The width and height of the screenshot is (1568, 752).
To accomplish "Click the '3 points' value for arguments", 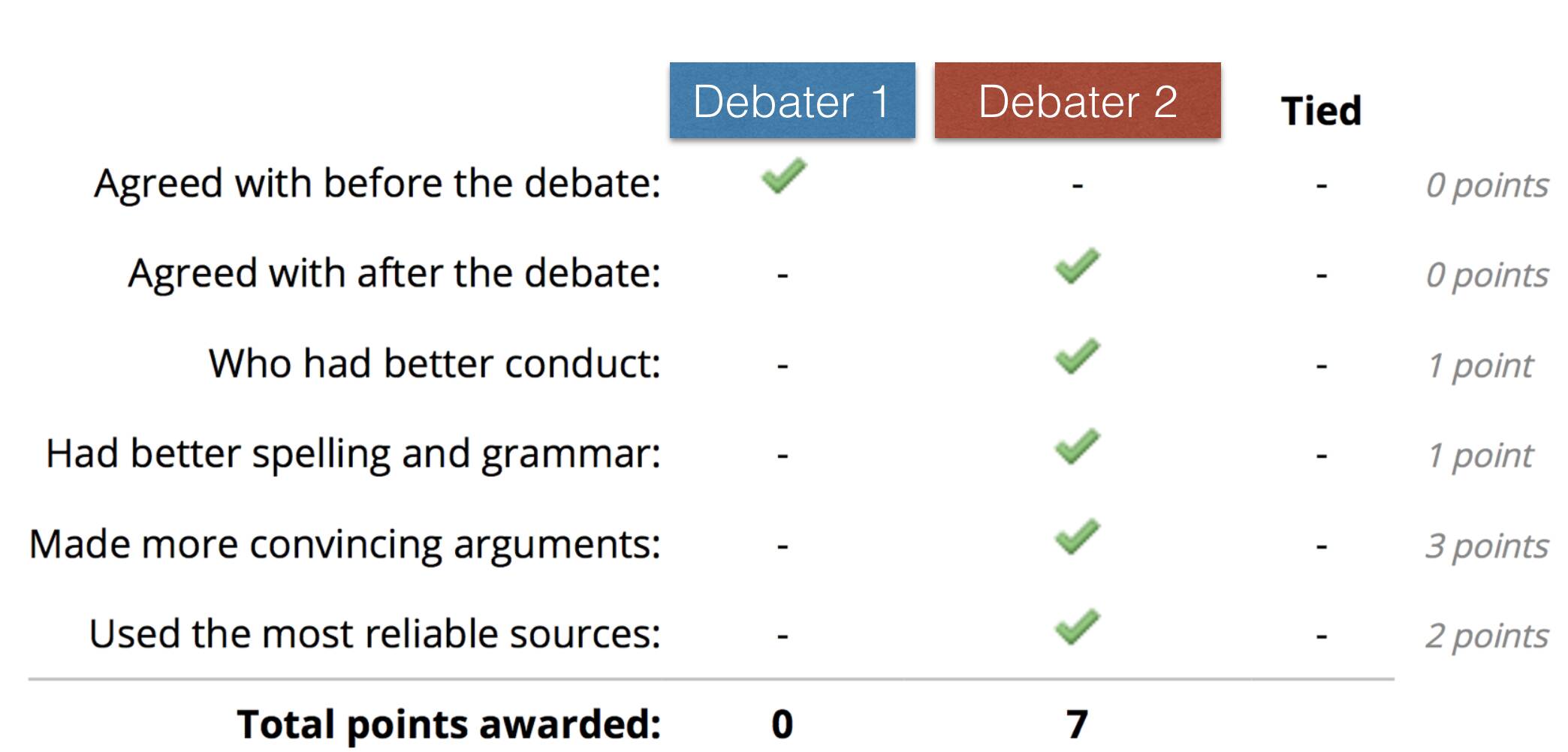I will tap(1487, 546).
